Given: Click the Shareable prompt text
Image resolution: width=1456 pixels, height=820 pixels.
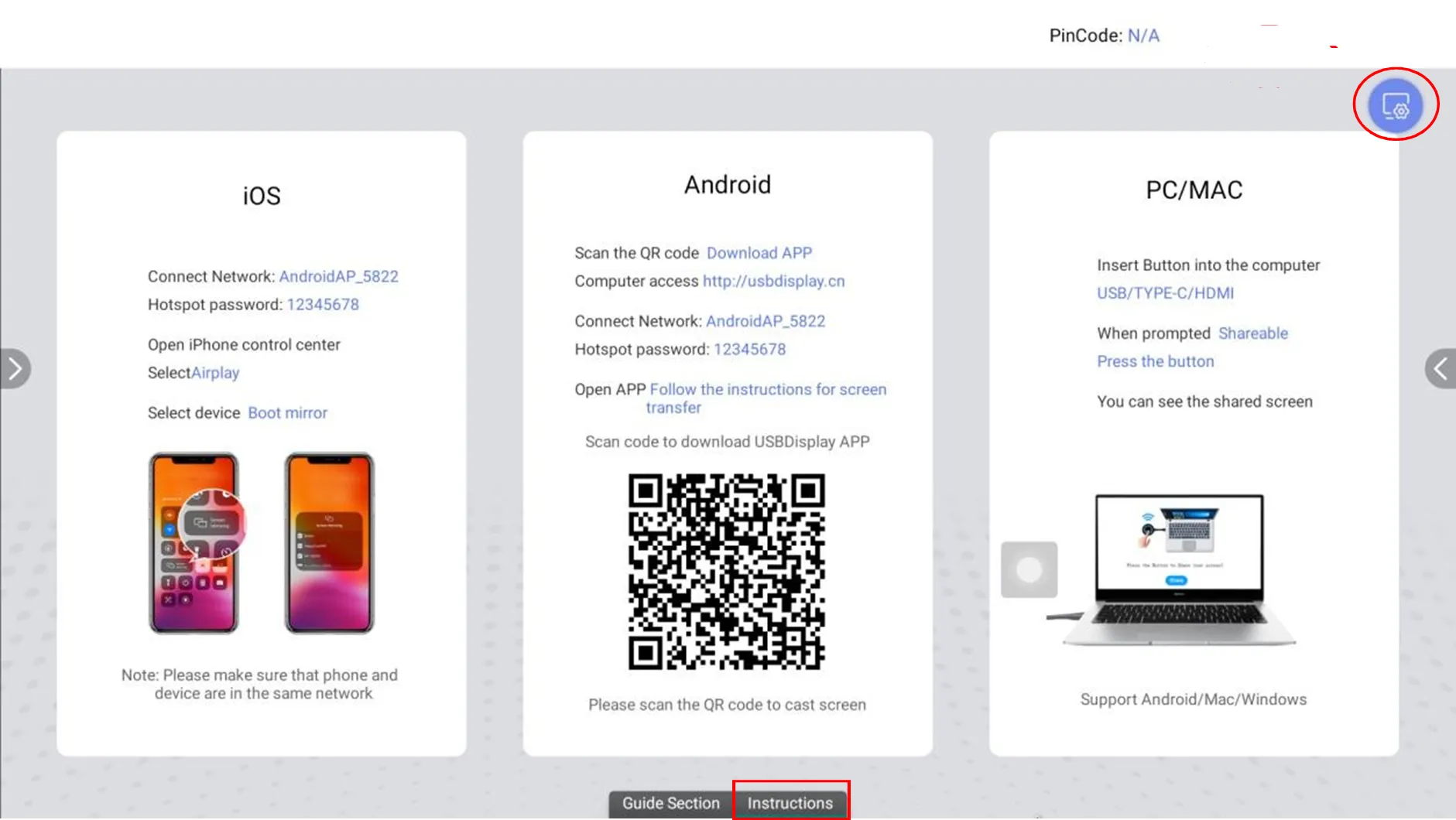Looking at the screenshot, I should tap(1252, 333).
